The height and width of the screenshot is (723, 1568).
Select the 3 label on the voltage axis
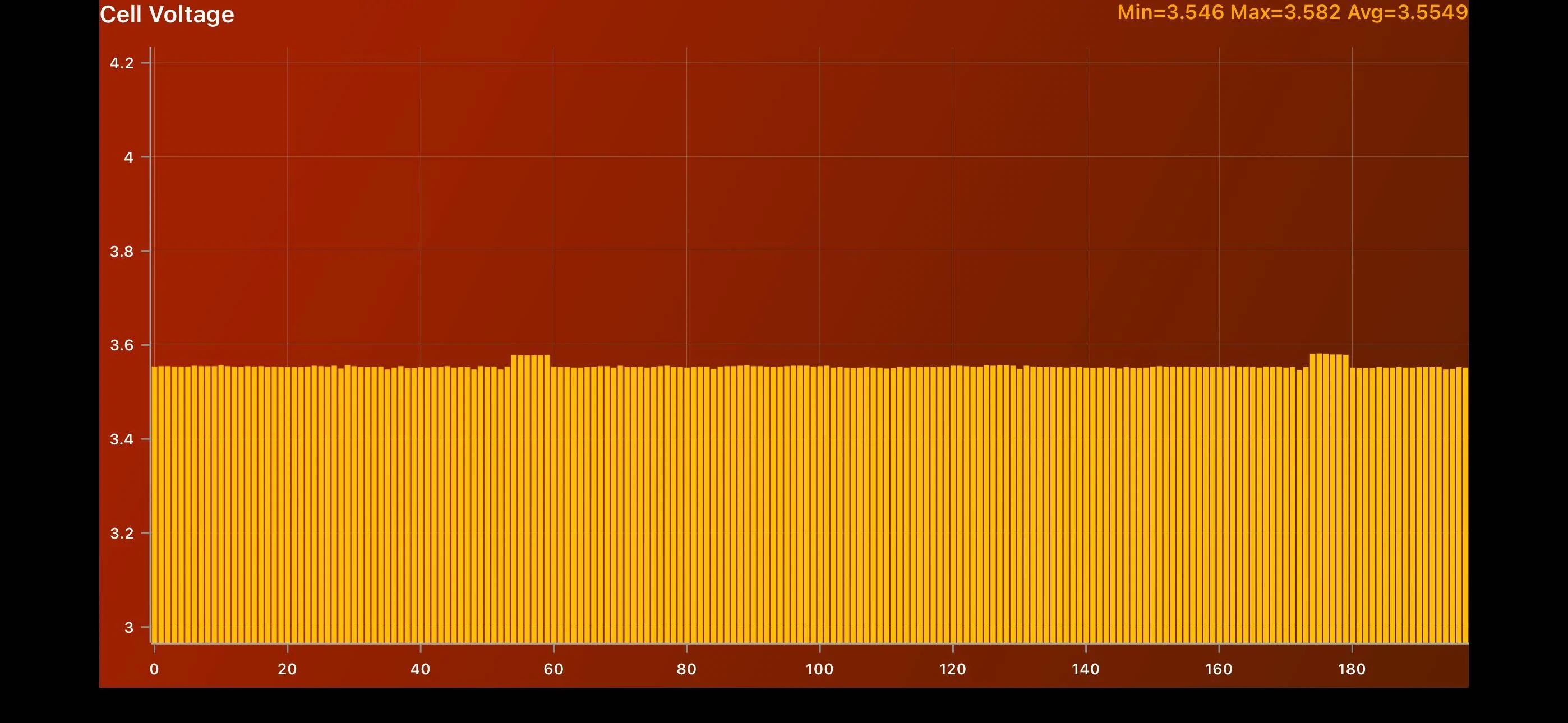128,627
